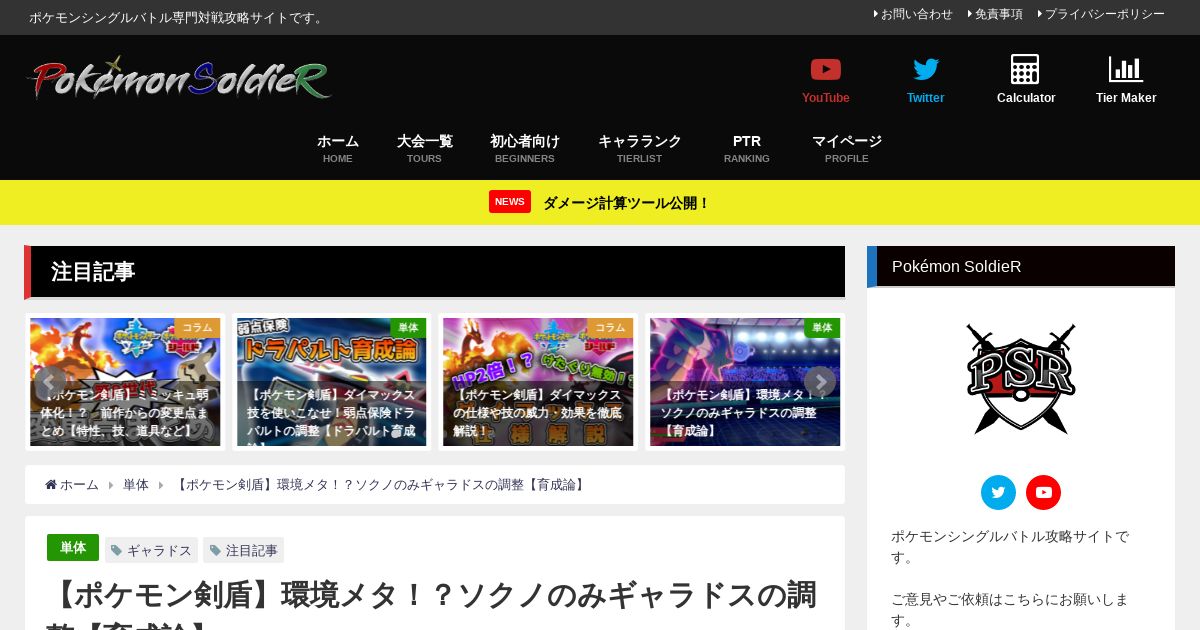This screenshot has height=630, width=1200.
Task: Open the ミミッキュ弱体化 article thumbnail
Action: [125, 382]
